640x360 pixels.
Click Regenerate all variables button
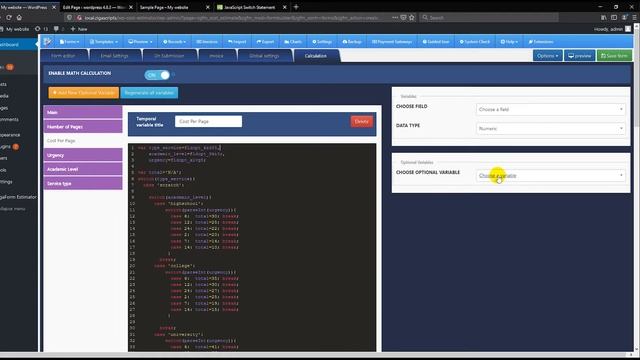tap(149, 93)
